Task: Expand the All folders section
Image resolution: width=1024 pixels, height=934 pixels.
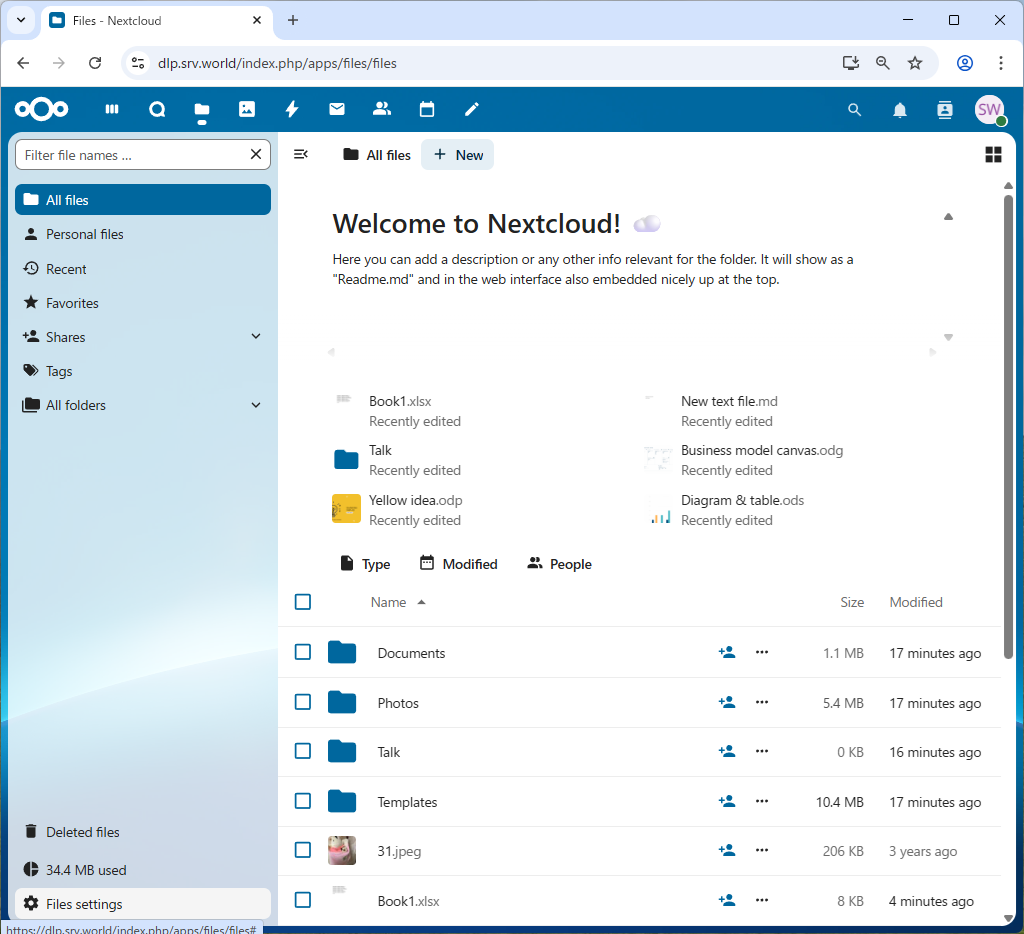Action: [256, 404]
